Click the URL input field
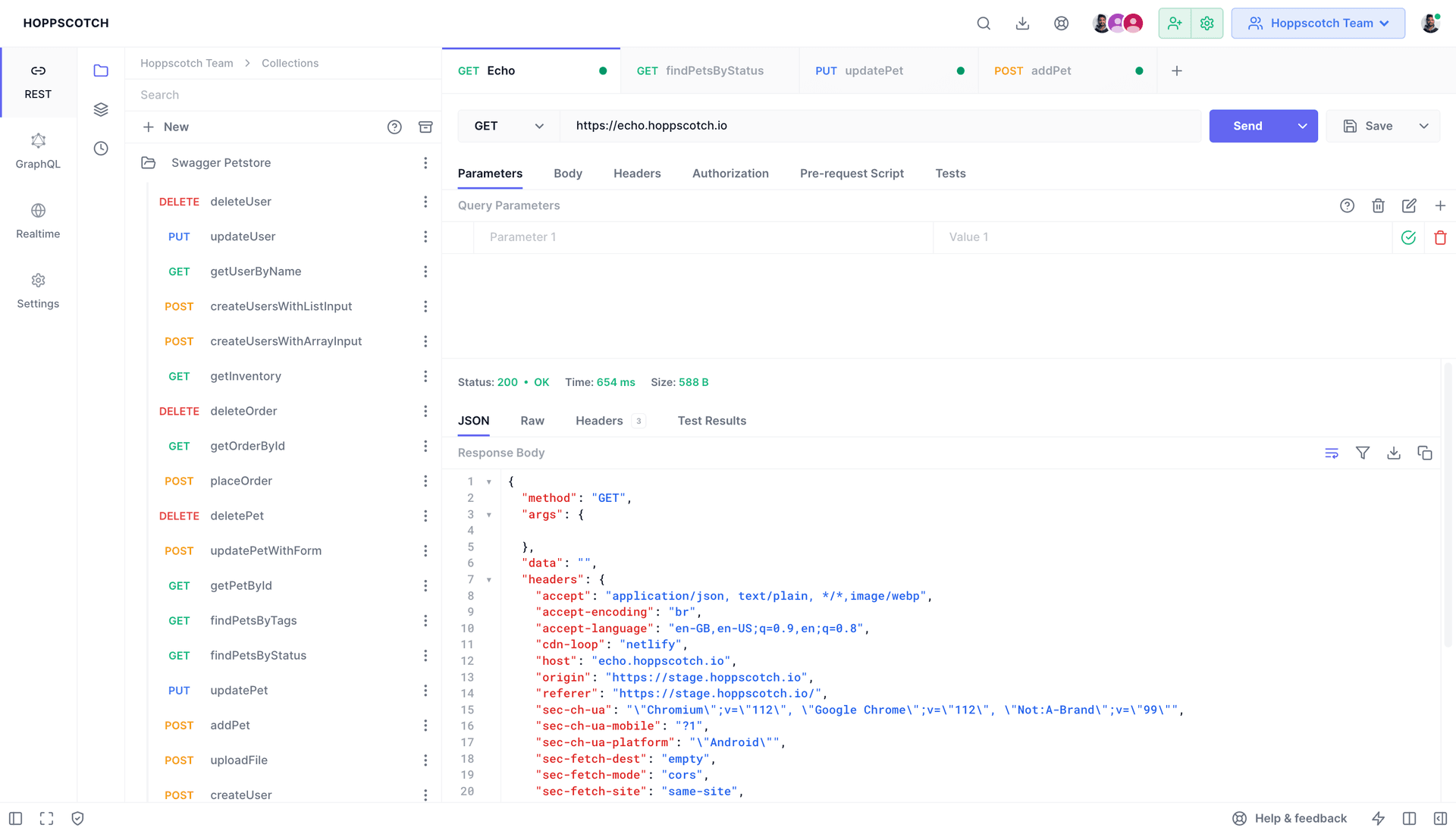The image size is (1456, 834). pyautogui.click(x=880, y=126)
